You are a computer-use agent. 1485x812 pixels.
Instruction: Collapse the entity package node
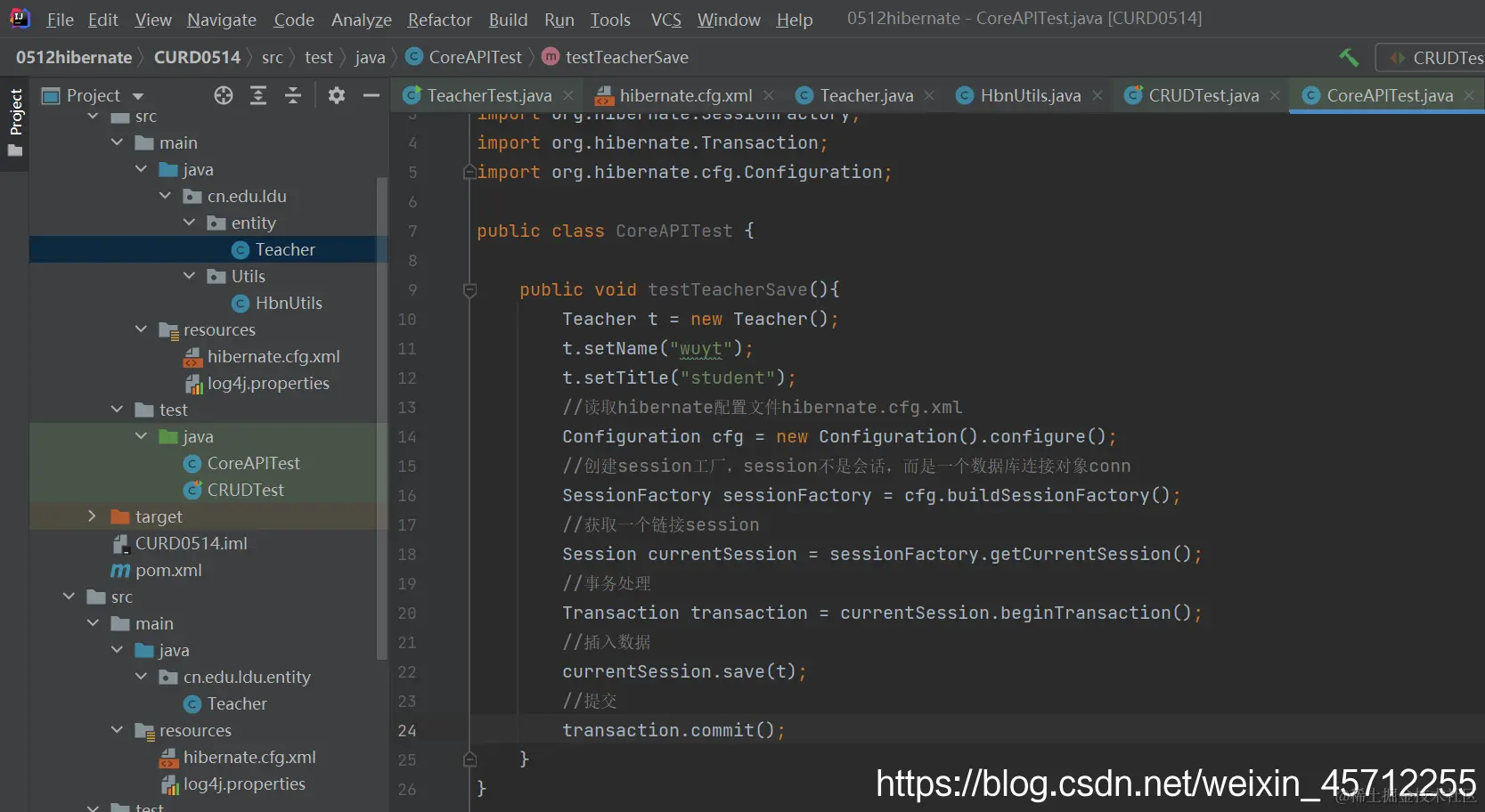(189, 223)
